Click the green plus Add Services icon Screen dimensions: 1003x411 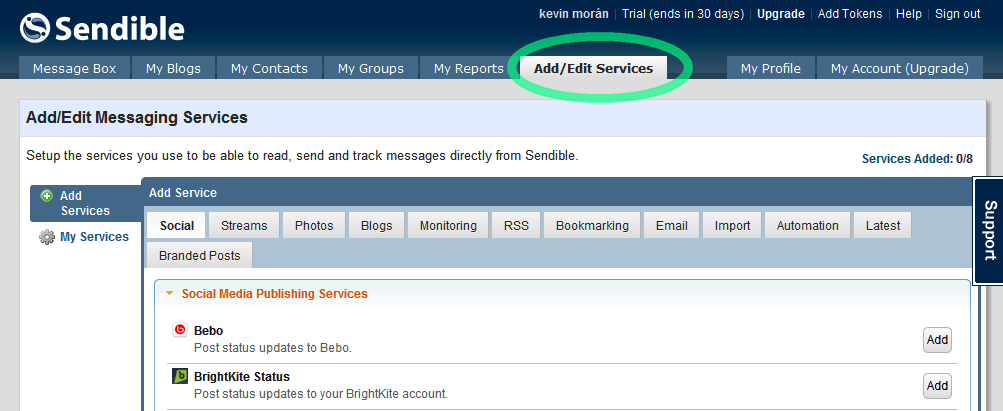46,196
